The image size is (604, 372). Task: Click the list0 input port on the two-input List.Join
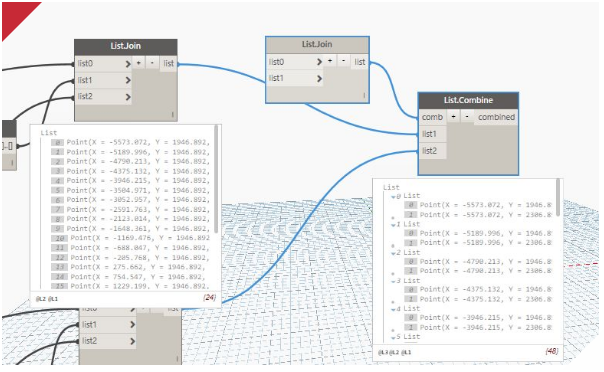(295, 62)
